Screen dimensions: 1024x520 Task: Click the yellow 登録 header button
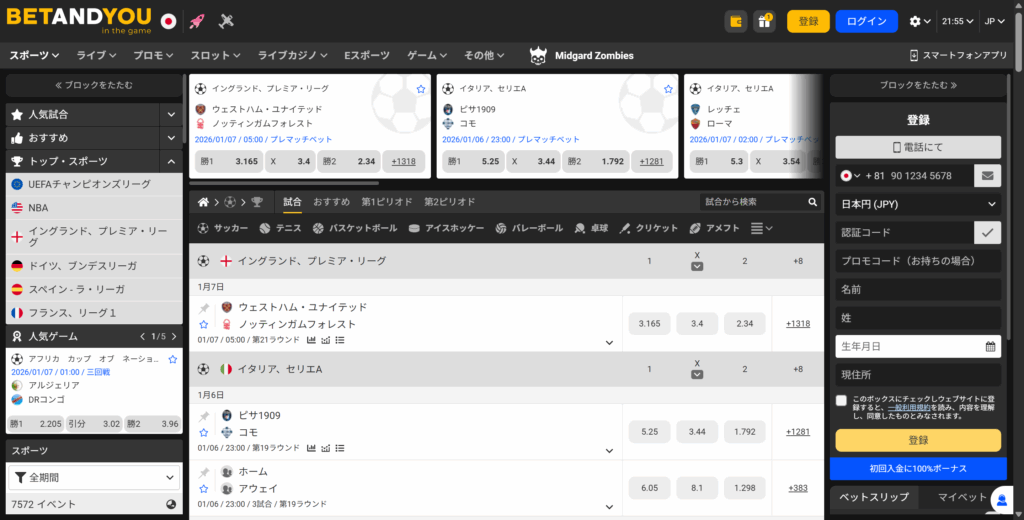point(808,22)
